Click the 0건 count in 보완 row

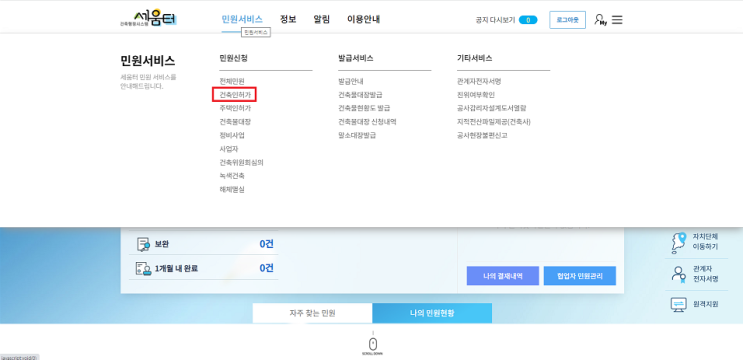[x=266, y=244]
